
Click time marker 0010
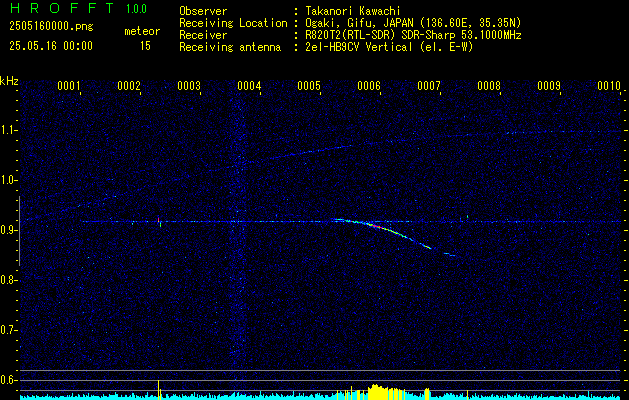click(609, 86)
